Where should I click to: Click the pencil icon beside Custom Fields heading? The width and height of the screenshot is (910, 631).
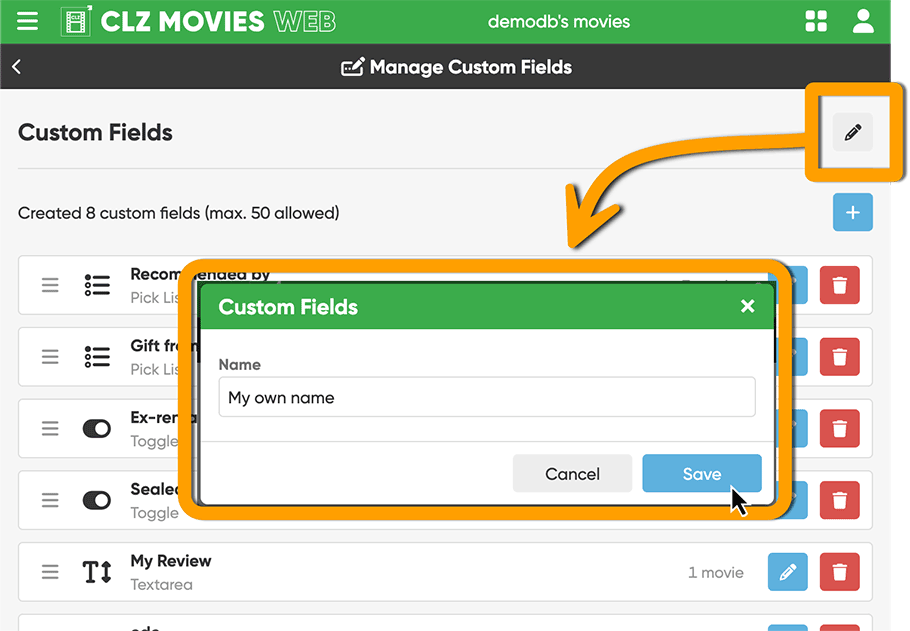(852, 132)
